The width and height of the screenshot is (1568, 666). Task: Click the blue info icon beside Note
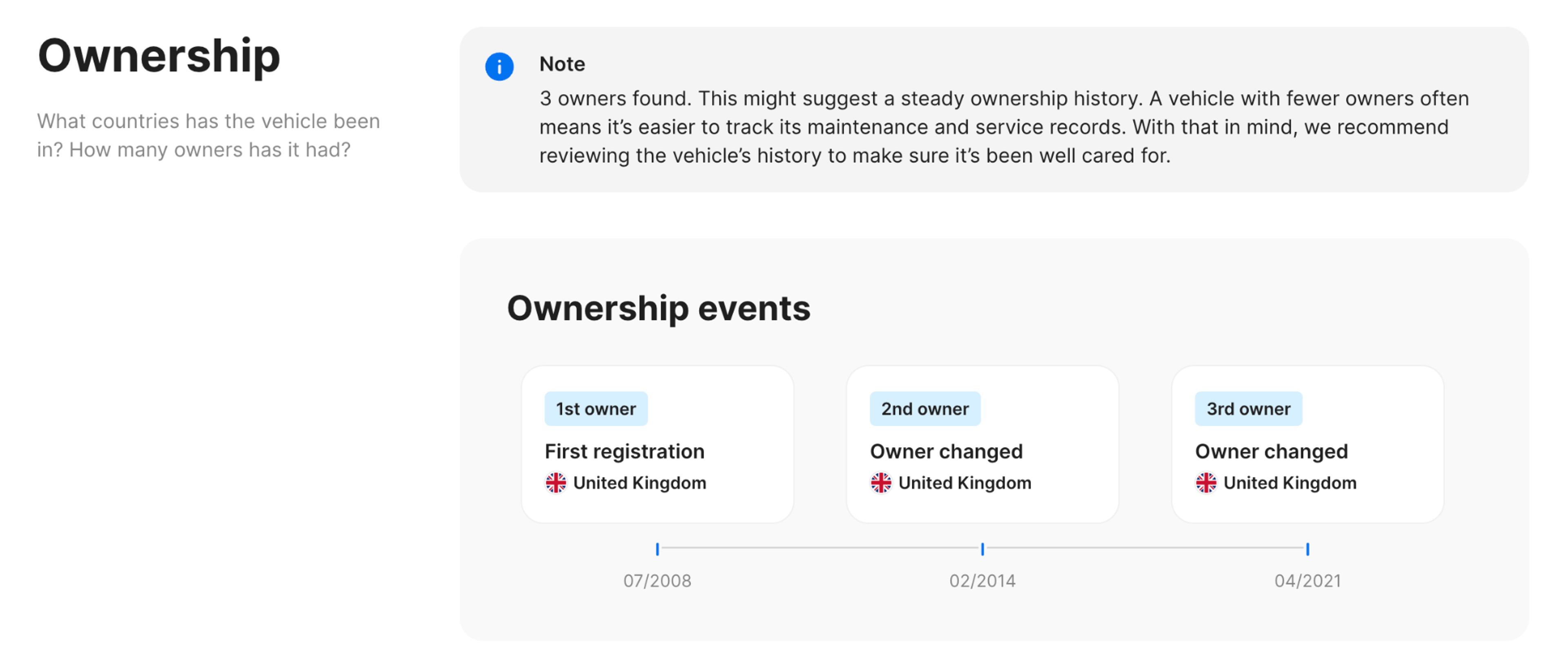point(499,67)
